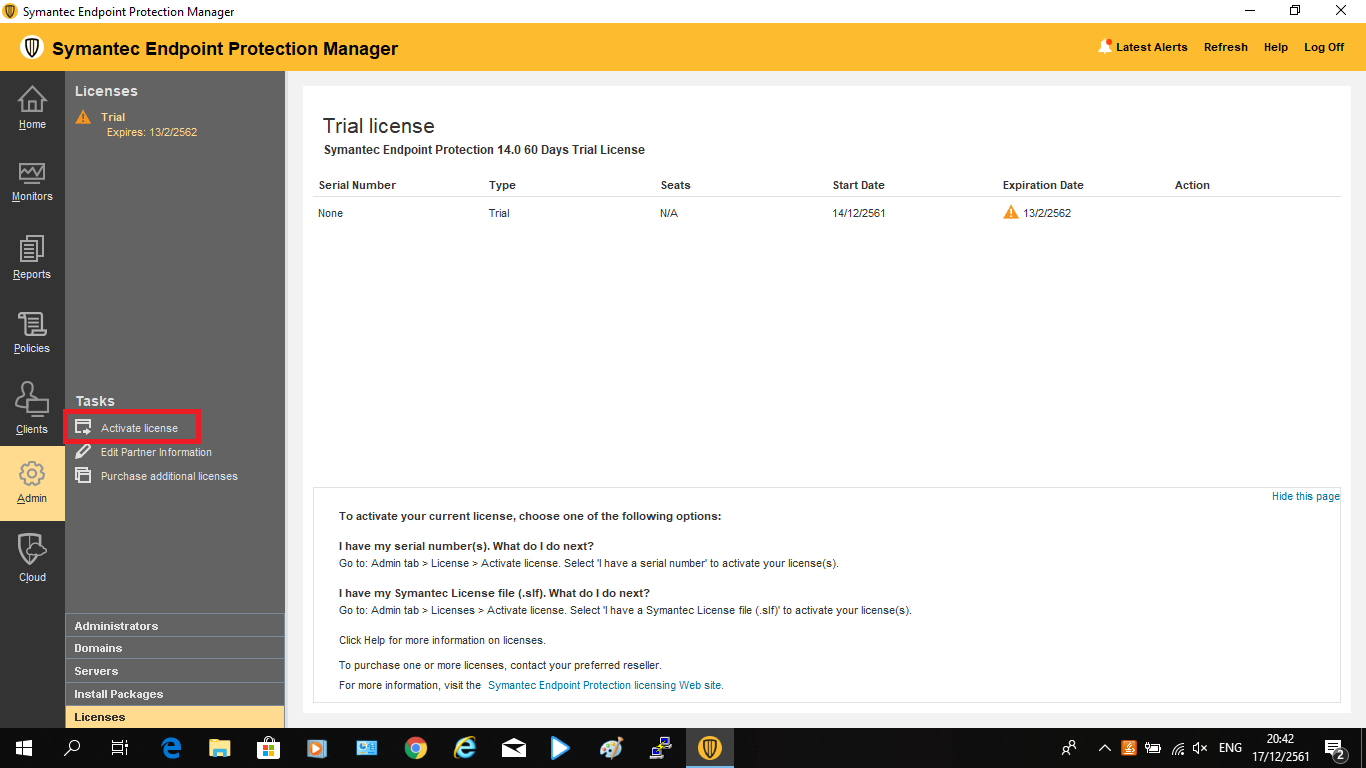Viewport: 1366px width, 768px height.
Task: Click the Hide this page link
Action: tap(1305, 496)
